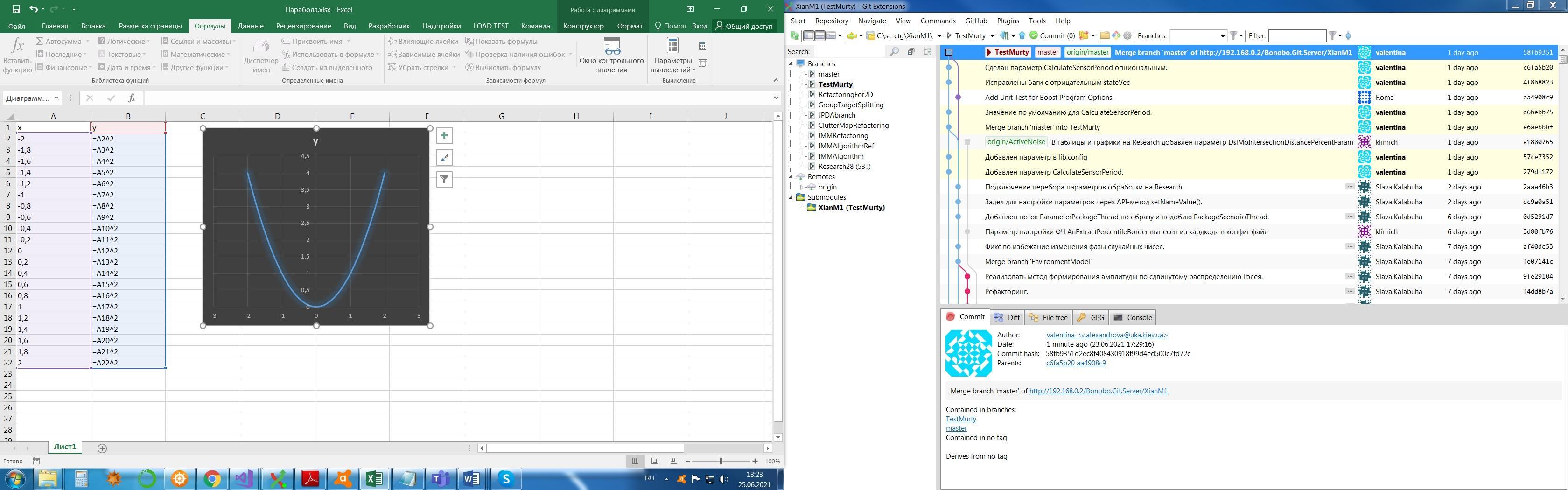Expand the origin remote tree node
The width and height of the screenshot is (1568, 490).
802,187
